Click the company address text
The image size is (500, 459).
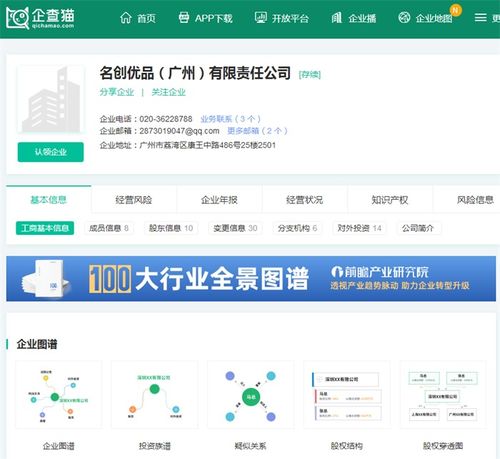click(208, 145)
